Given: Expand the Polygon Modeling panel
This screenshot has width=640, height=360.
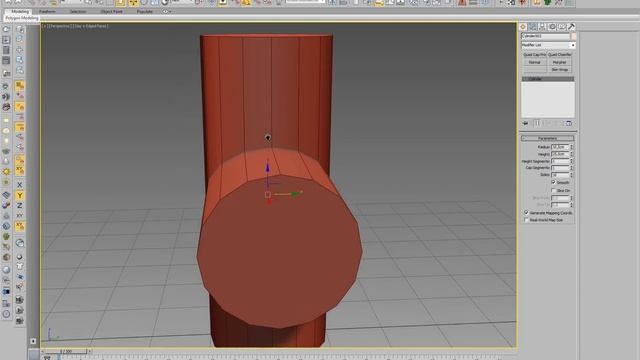Looking at the screenshot, I should (22, 18).
